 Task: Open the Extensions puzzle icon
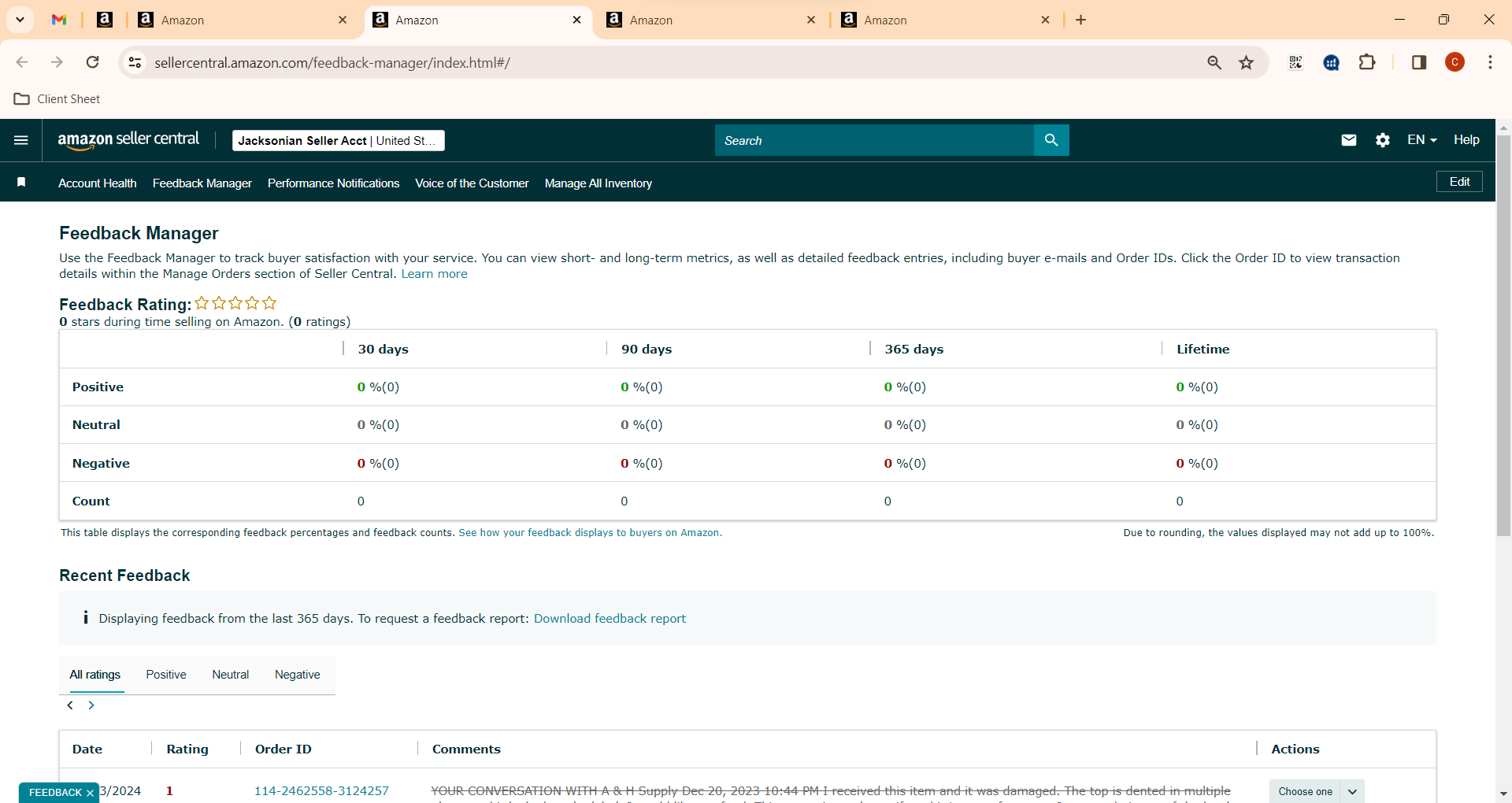pos(1368,62)
